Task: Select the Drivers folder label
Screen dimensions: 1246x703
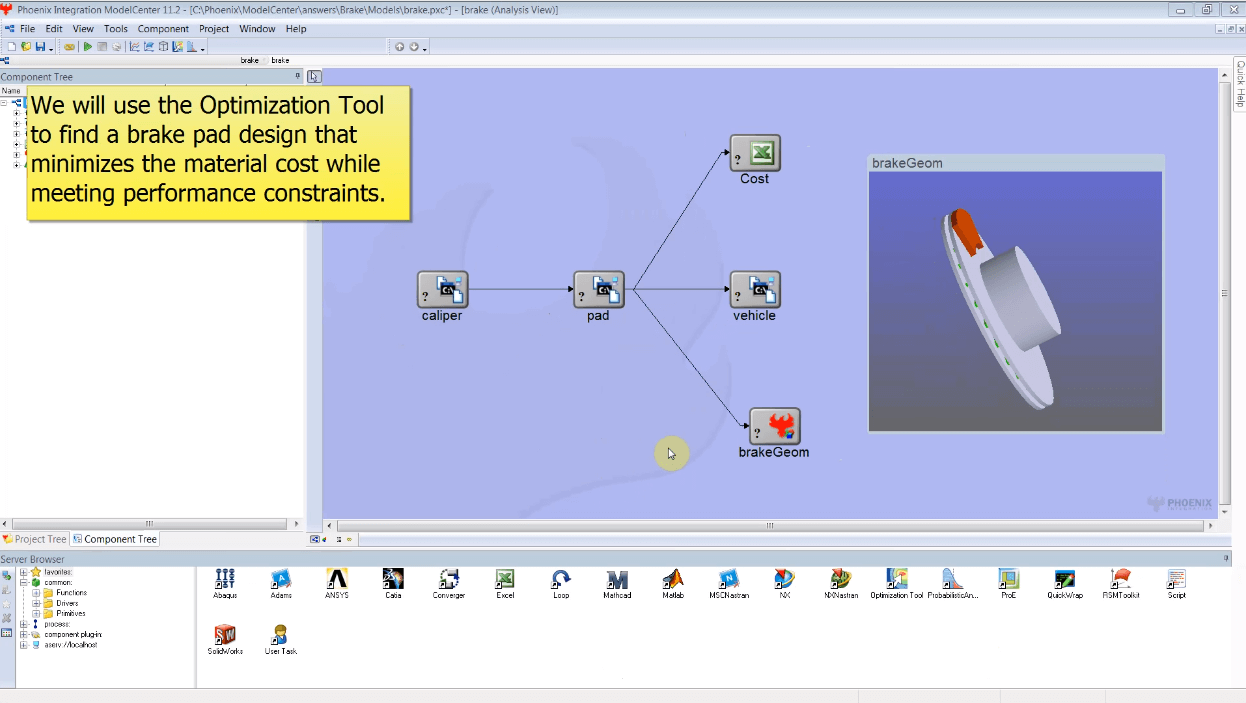Action: point(67,603)
